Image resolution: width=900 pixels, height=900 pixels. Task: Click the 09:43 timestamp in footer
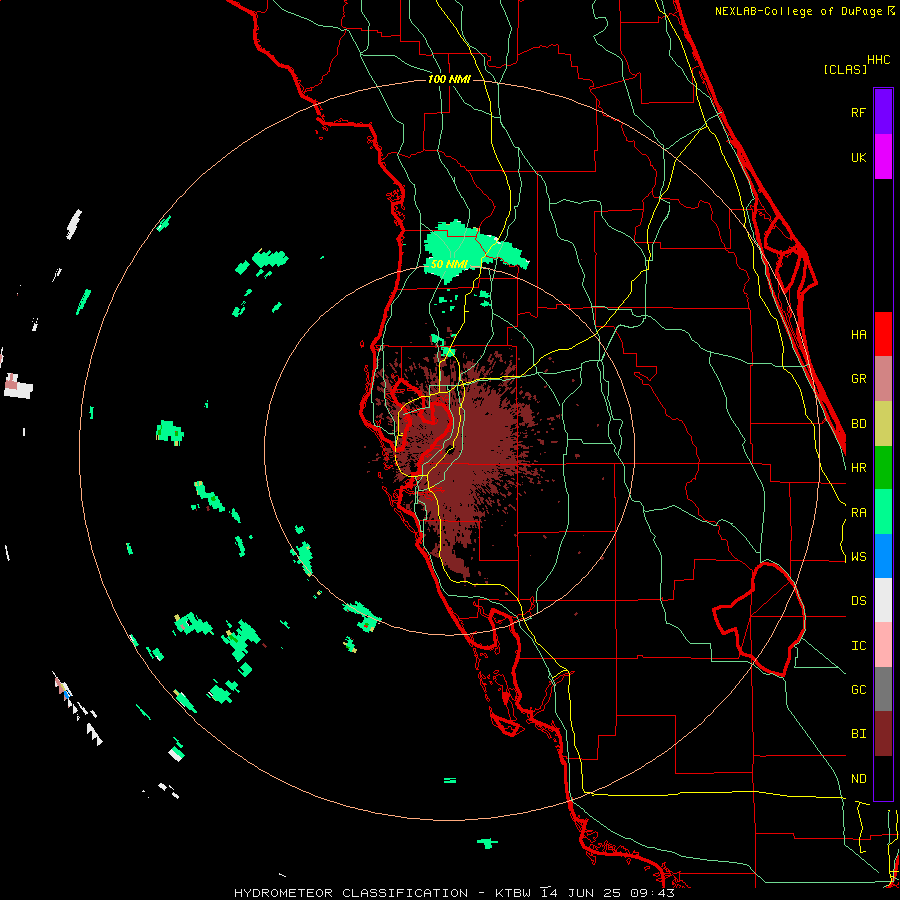click(651, 893)
